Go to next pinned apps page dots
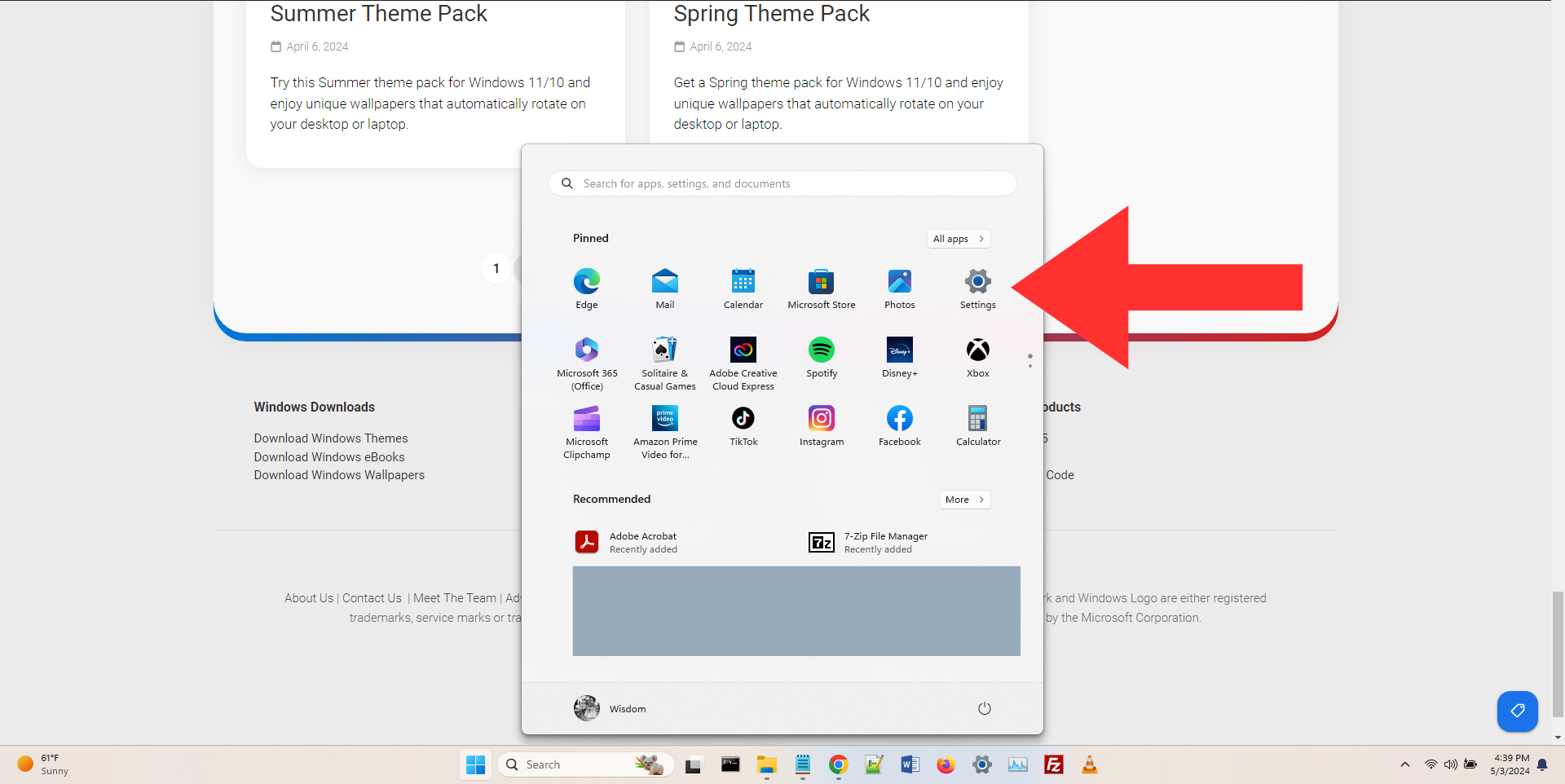This screenshot has width=1565, height=784. (1029, 360)
